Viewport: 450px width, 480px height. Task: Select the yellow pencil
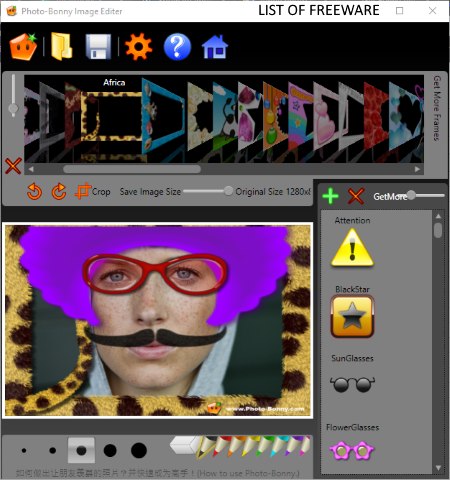coord(250,447)
